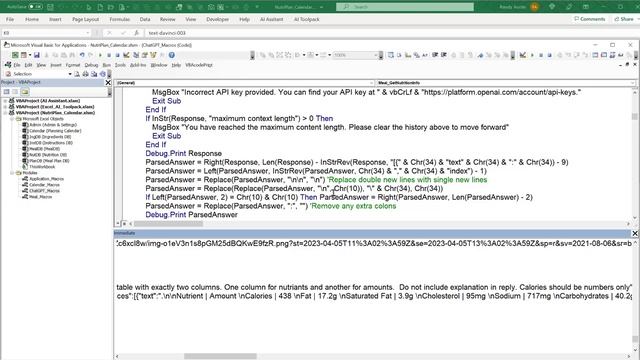Click the View Code icon in Project panel

(7, 92)
